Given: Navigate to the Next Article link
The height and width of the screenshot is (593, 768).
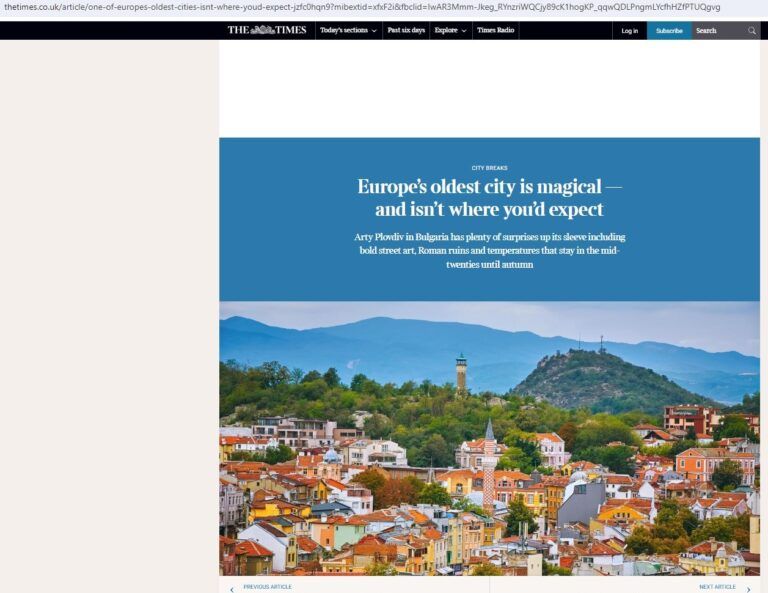Looking at the screenshot, I should [717, 587].
